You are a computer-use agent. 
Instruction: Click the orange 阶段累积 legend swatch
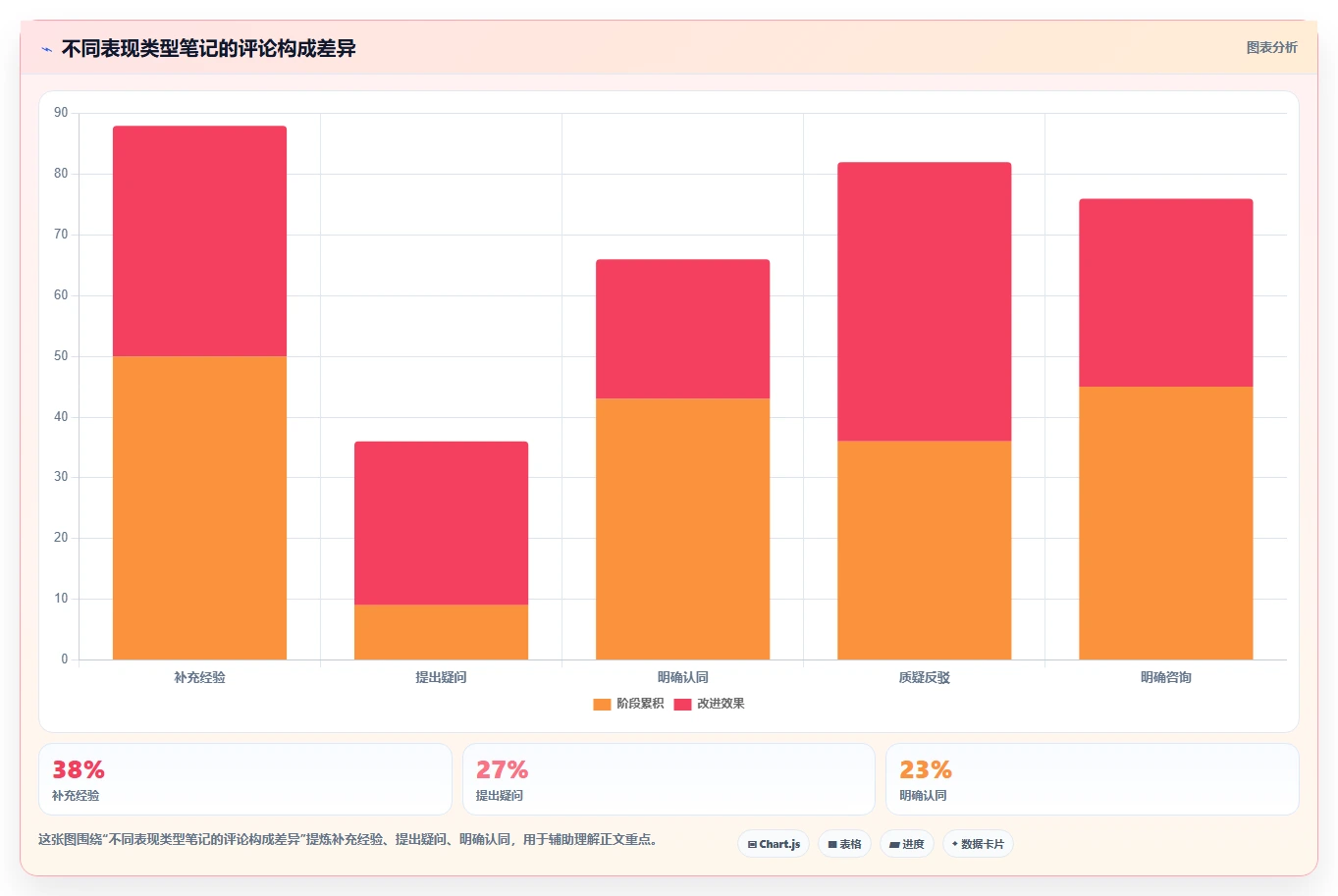602,704
